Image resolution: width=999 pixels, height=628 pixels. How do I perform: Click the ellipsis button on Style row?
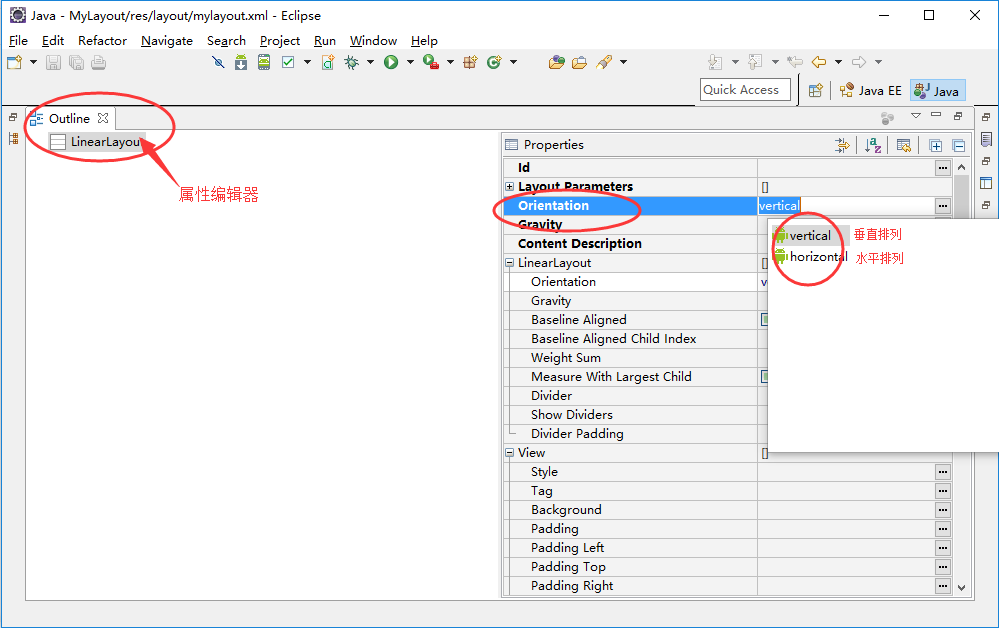[943, 472]
